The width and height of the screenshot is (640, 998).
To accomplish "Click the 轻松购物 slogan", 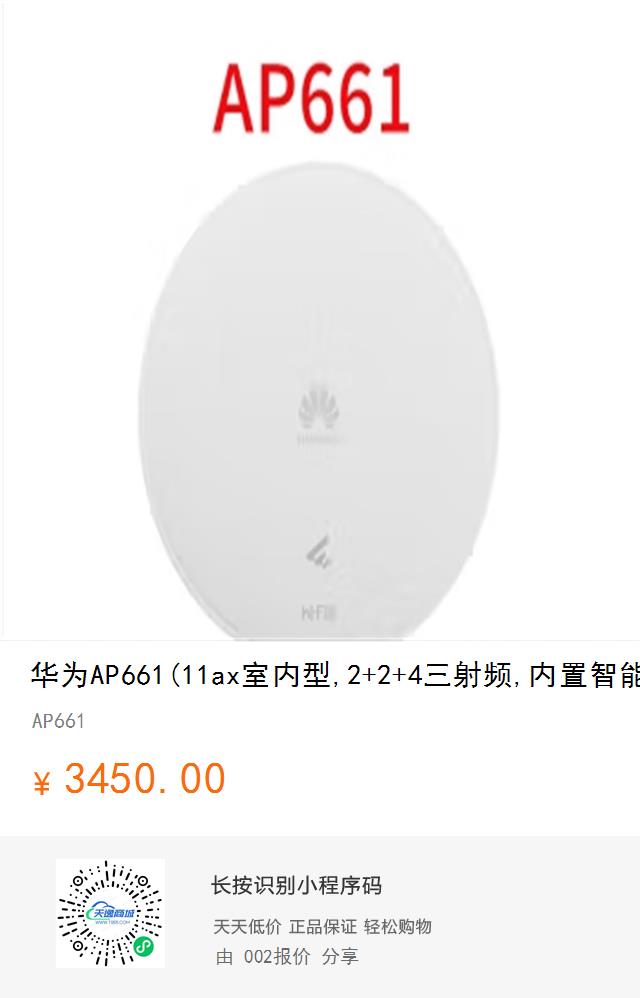I will click(x=398, y=927).
